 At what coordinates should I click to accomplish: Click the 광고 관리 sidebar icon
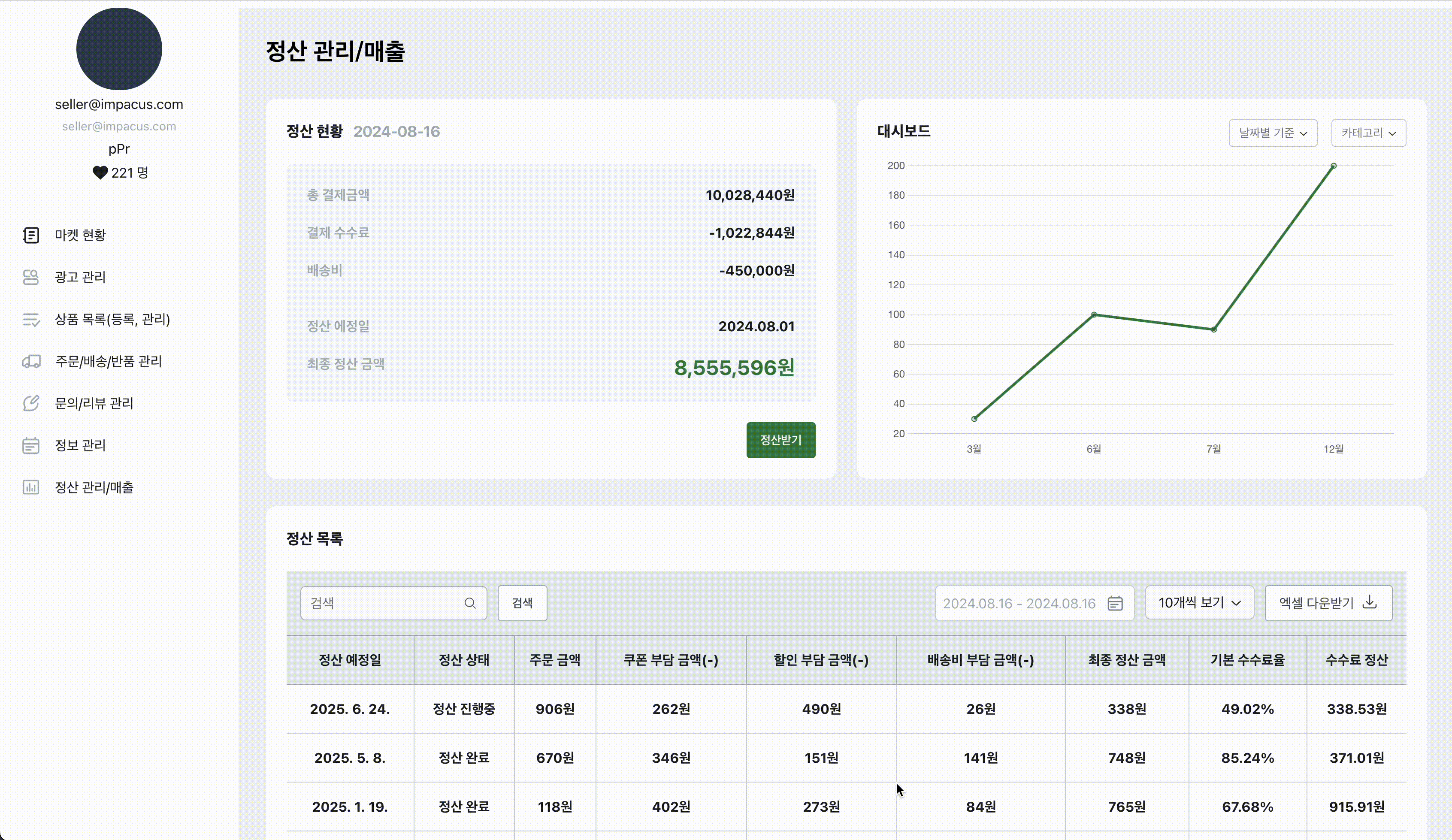coord(30,277)
